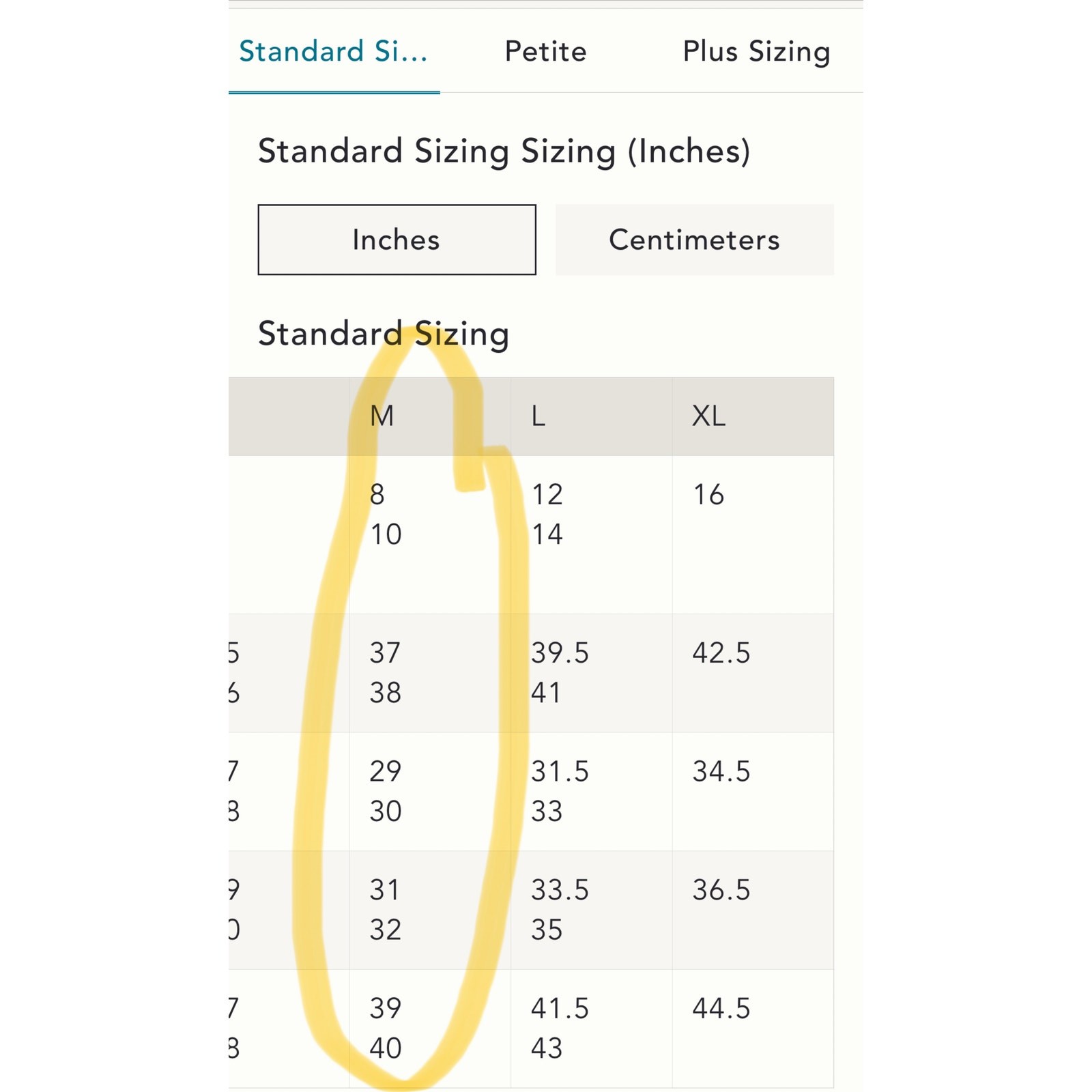Select the M cell showing 39 and 40

[386, 1028]
